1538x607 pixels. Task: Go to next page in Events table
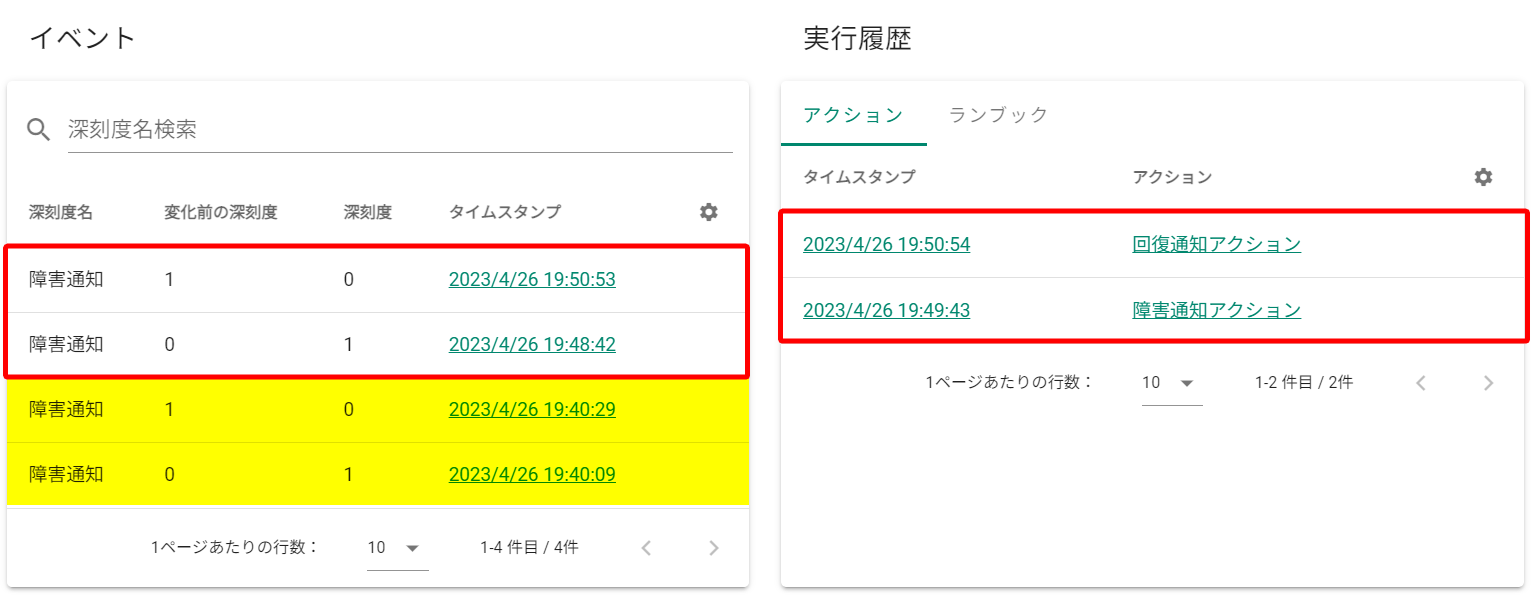click(714, 548)
